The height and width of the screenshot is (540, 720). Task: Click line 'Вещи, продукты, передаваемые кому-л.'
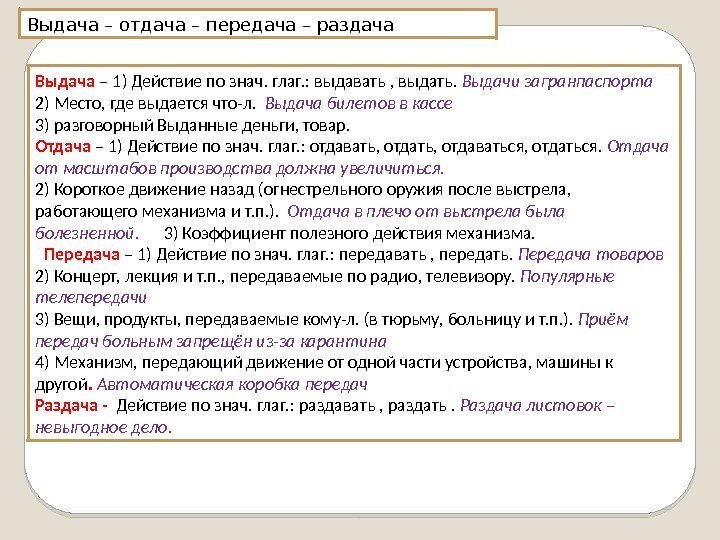207,320
